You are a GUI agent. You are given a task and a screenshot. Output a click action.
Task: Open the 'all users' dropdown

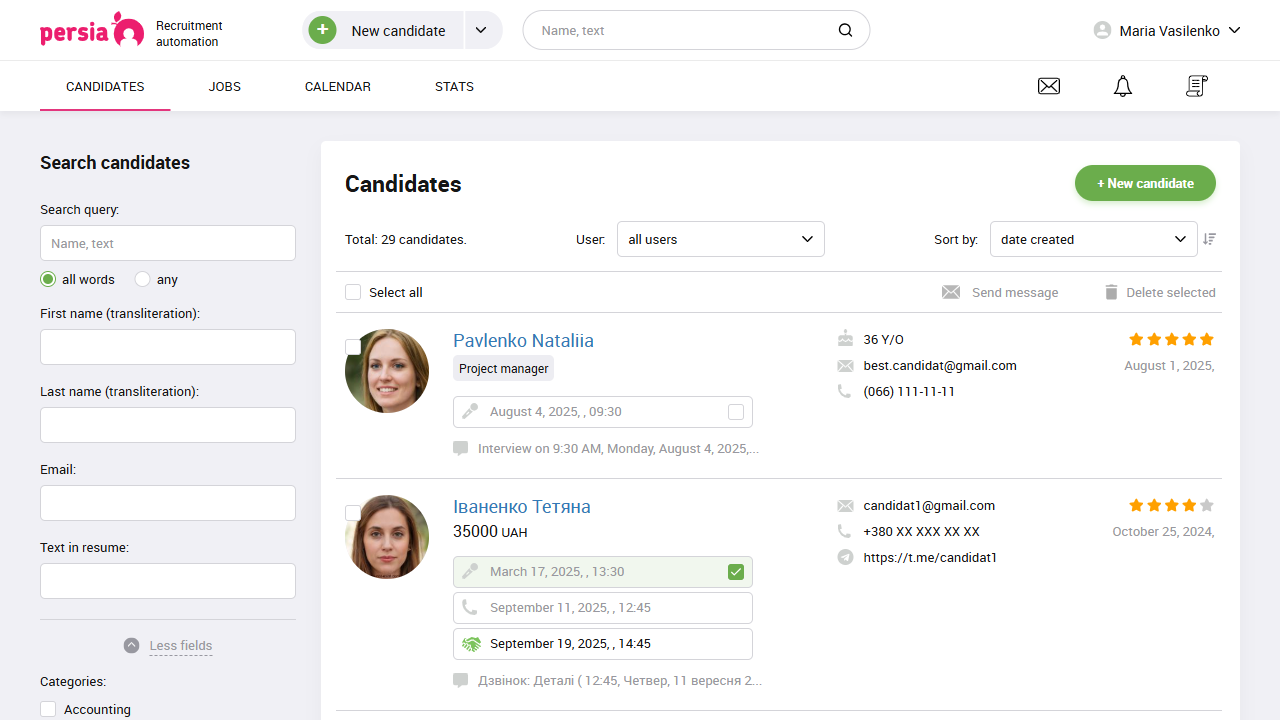720,239
